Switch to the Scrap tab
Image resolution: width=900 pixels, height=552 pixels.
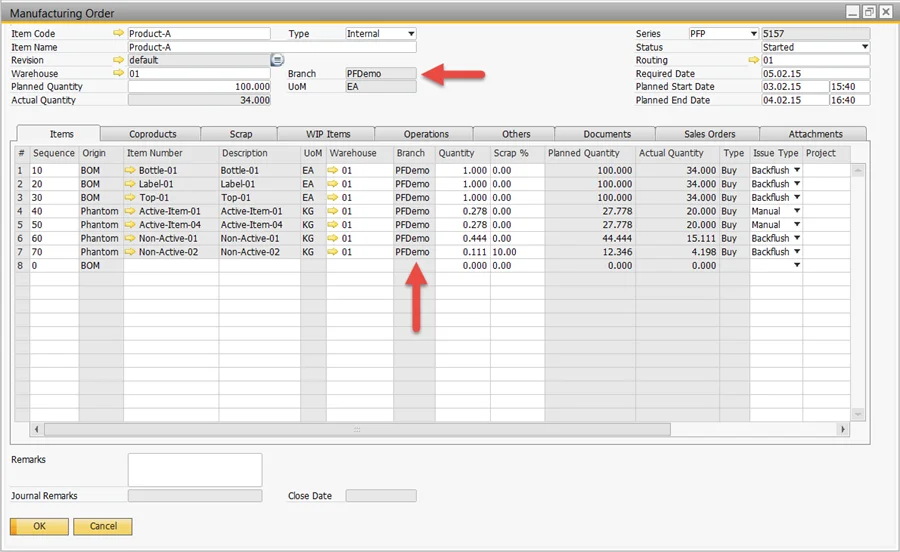[240, 134]
